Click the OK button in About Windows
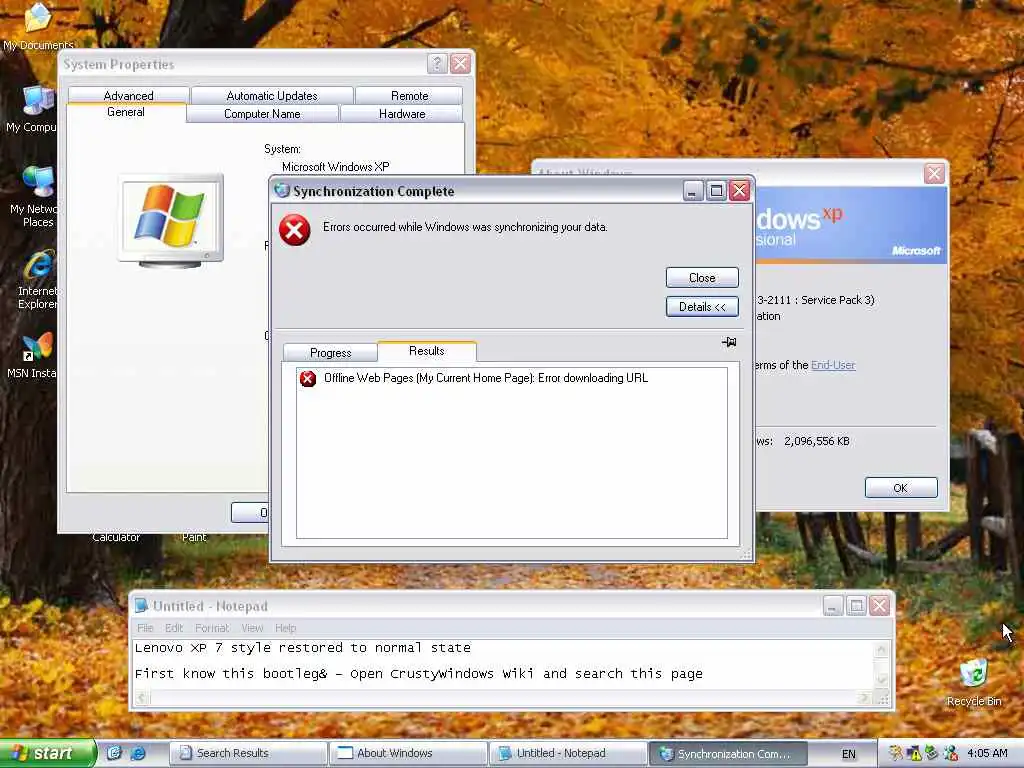This screenshot has width=1024, height=768. click(901, 488)
